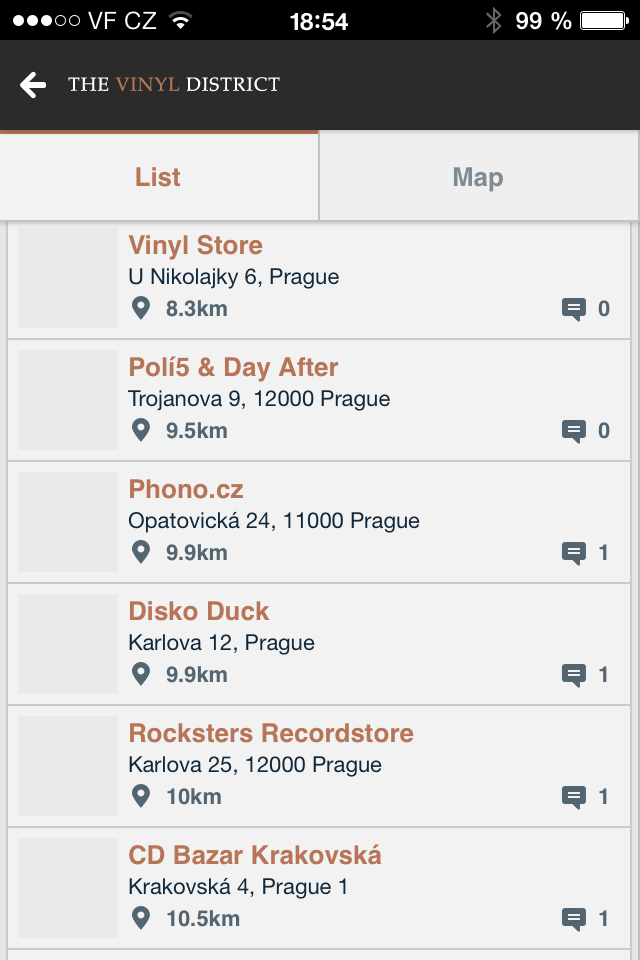Tap The Vinyl District logo
Screen dimensions: 640x960
click(174, 85)
